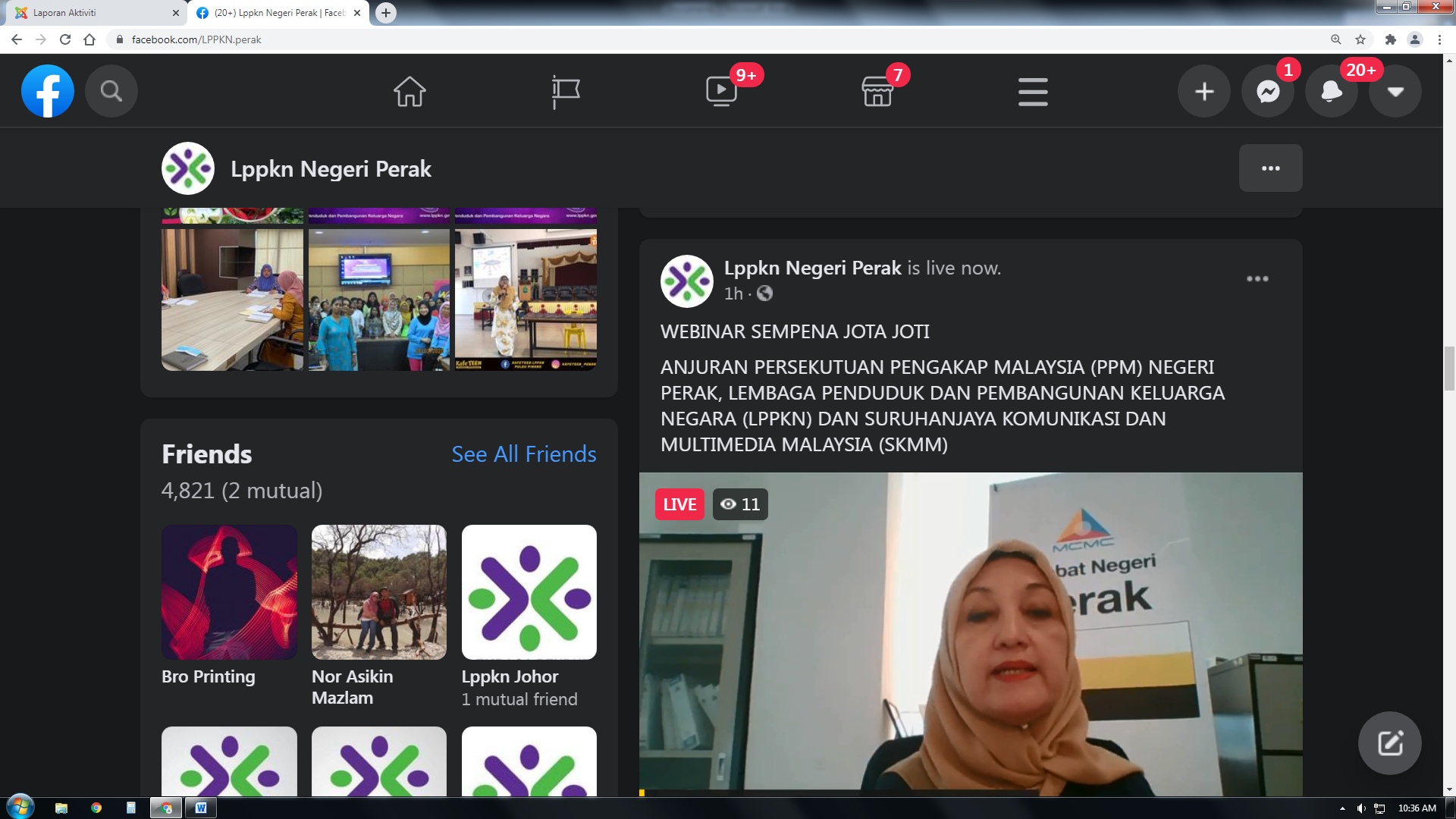Click the Bro Printing friend thumbnail
Viewport: 1456px width, 819px height.
229,592
